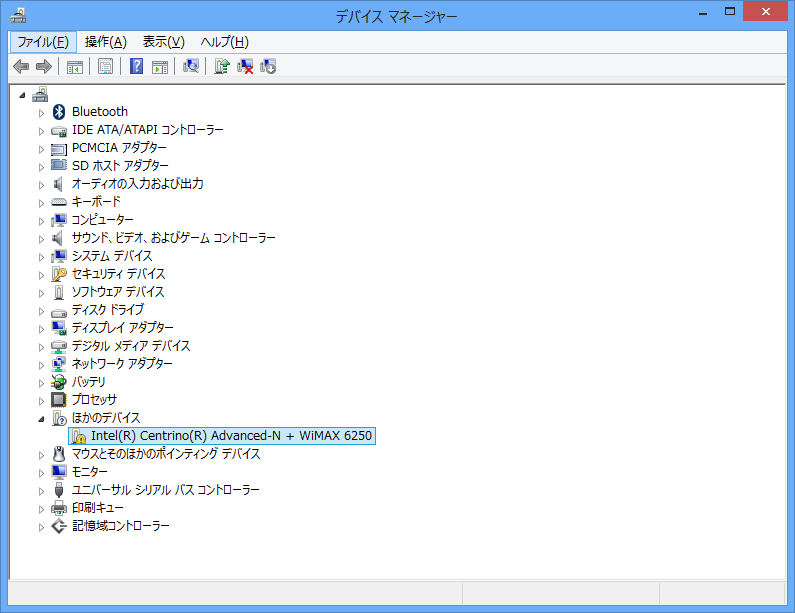
Task: Select the 印刷キュー label
Action: 98,508
